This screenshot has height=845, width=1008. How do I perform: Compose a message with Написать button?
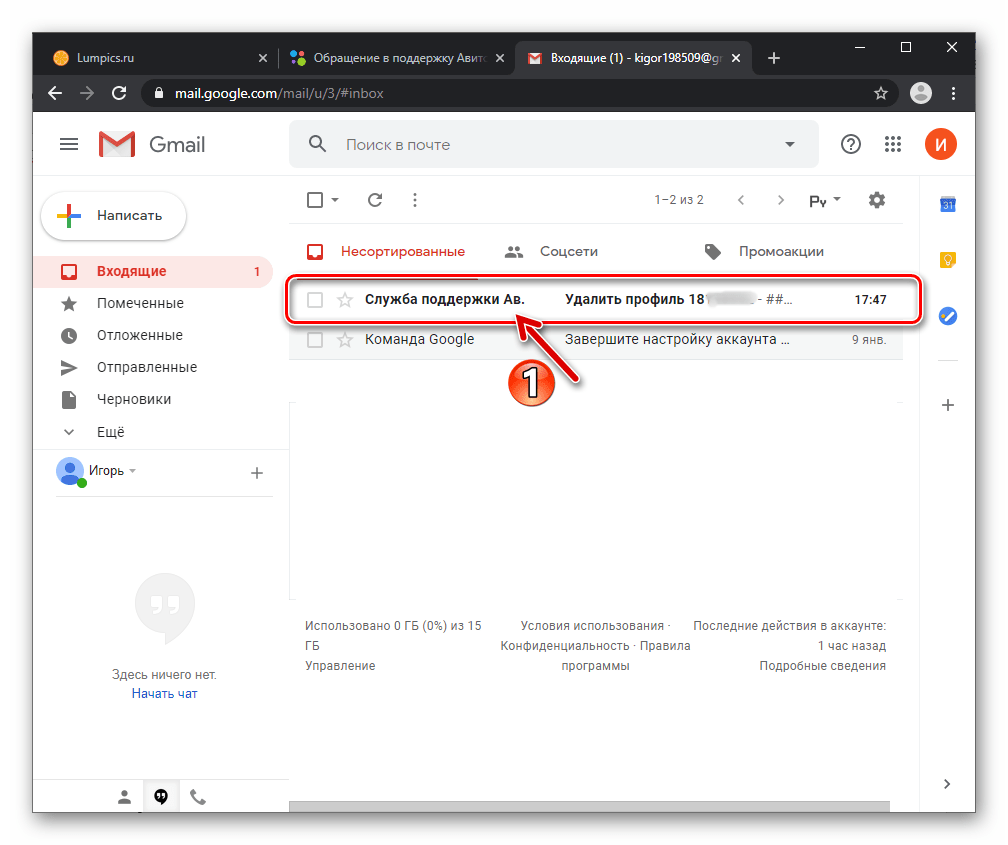pos(114,216)
